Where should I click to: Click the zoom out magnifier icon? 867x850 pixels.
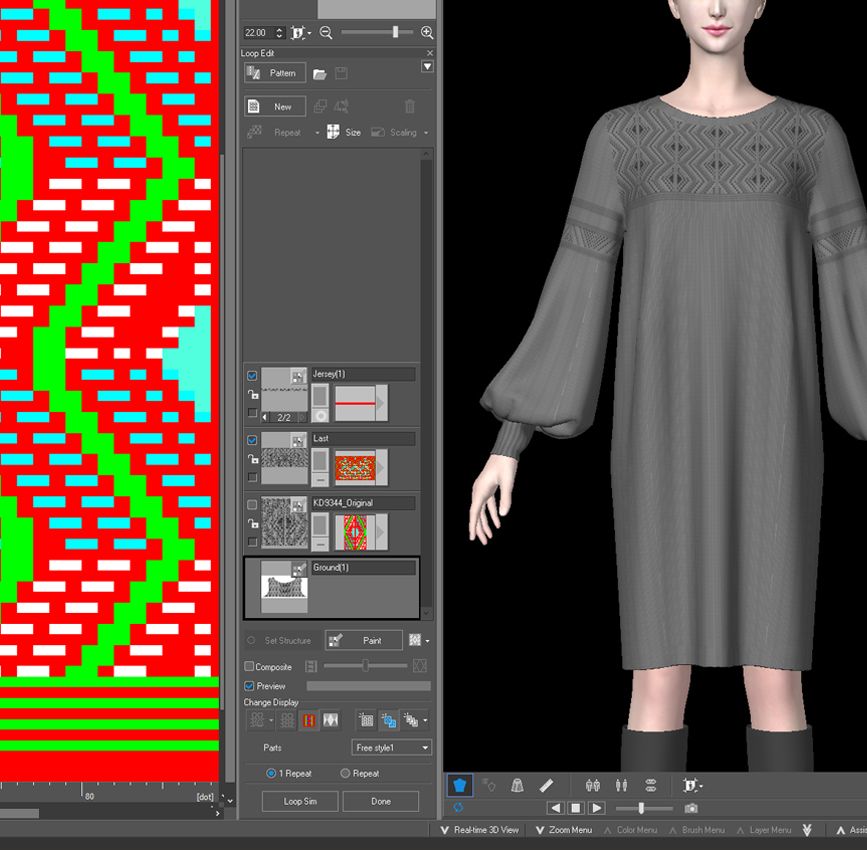326,33
